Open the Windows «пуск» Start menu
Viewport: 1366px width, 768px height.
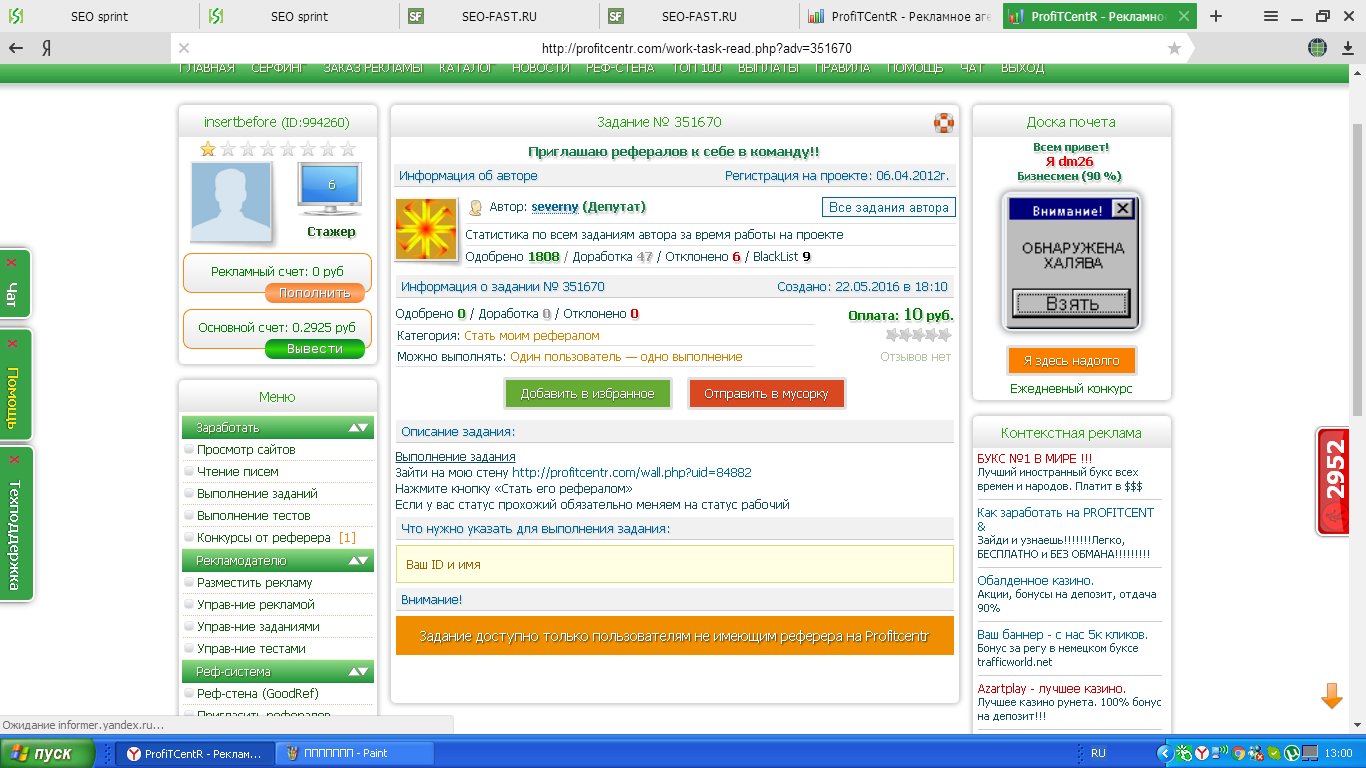(48, 753)
